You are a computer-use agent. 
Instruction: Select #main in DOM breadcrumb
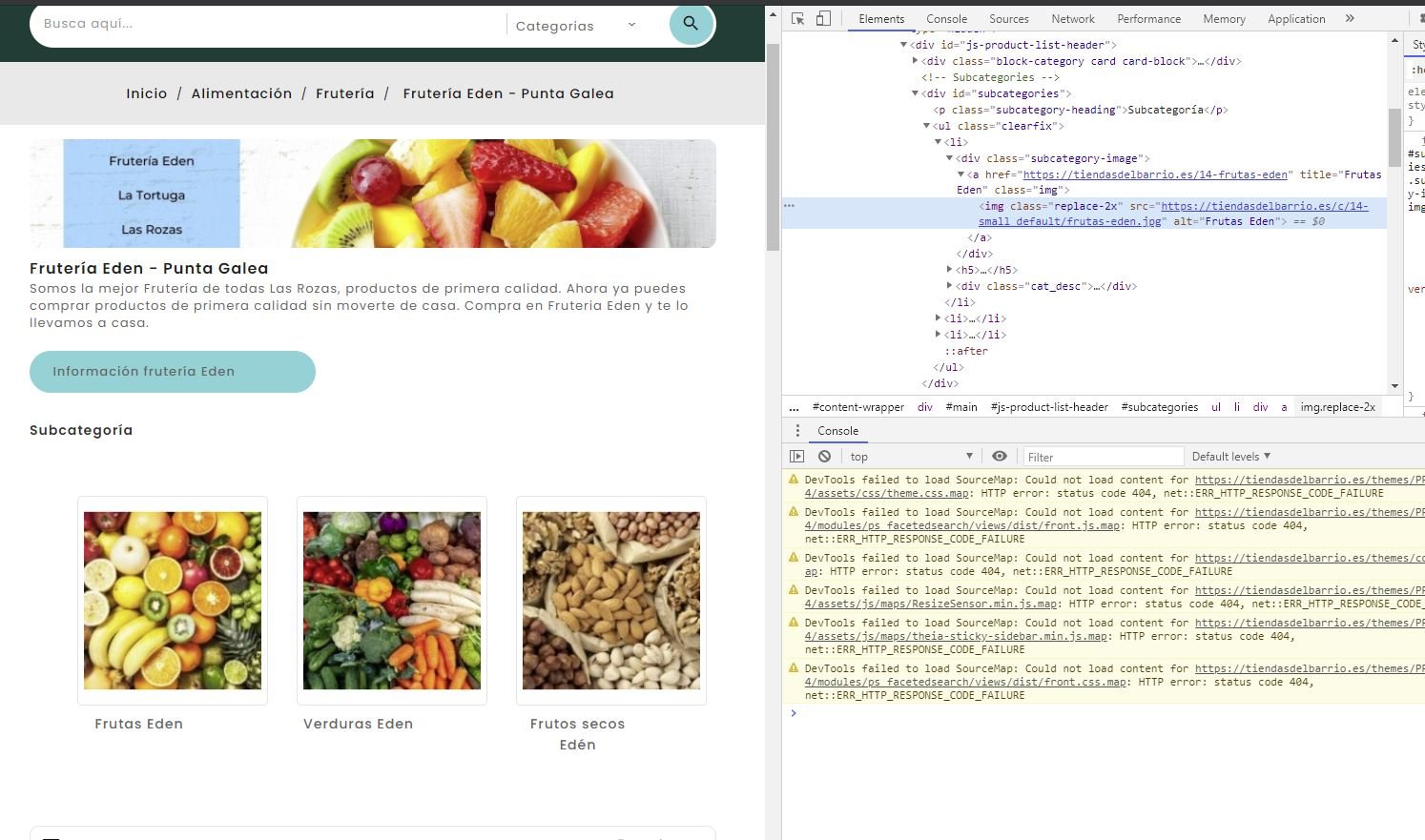pos(961,407)
